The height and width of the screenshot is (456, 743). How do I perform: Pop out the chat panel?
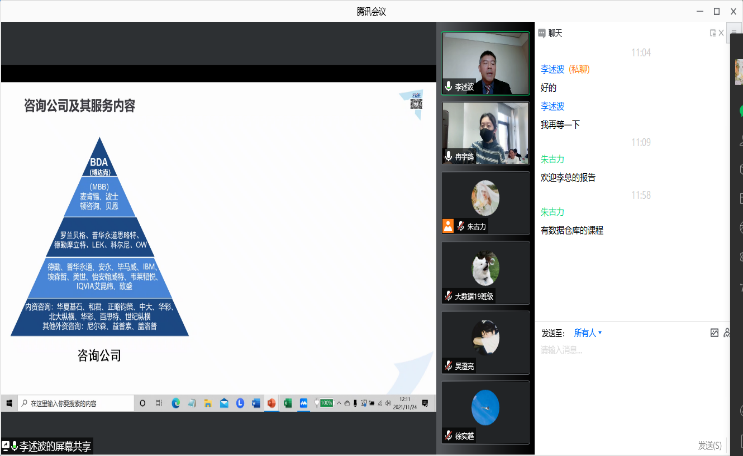tap(712, 33)
